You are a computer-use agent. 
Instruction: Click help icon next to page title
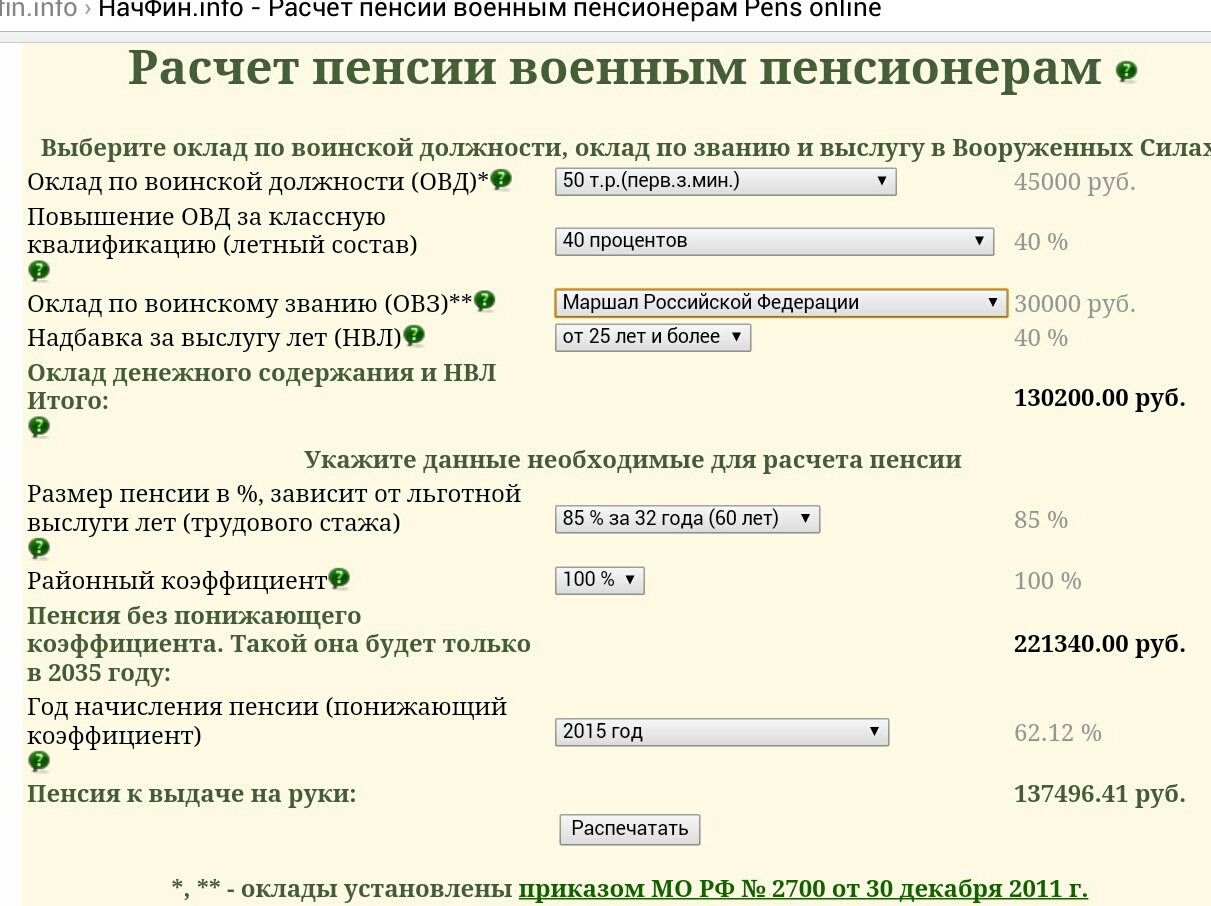coord(1127,71)
